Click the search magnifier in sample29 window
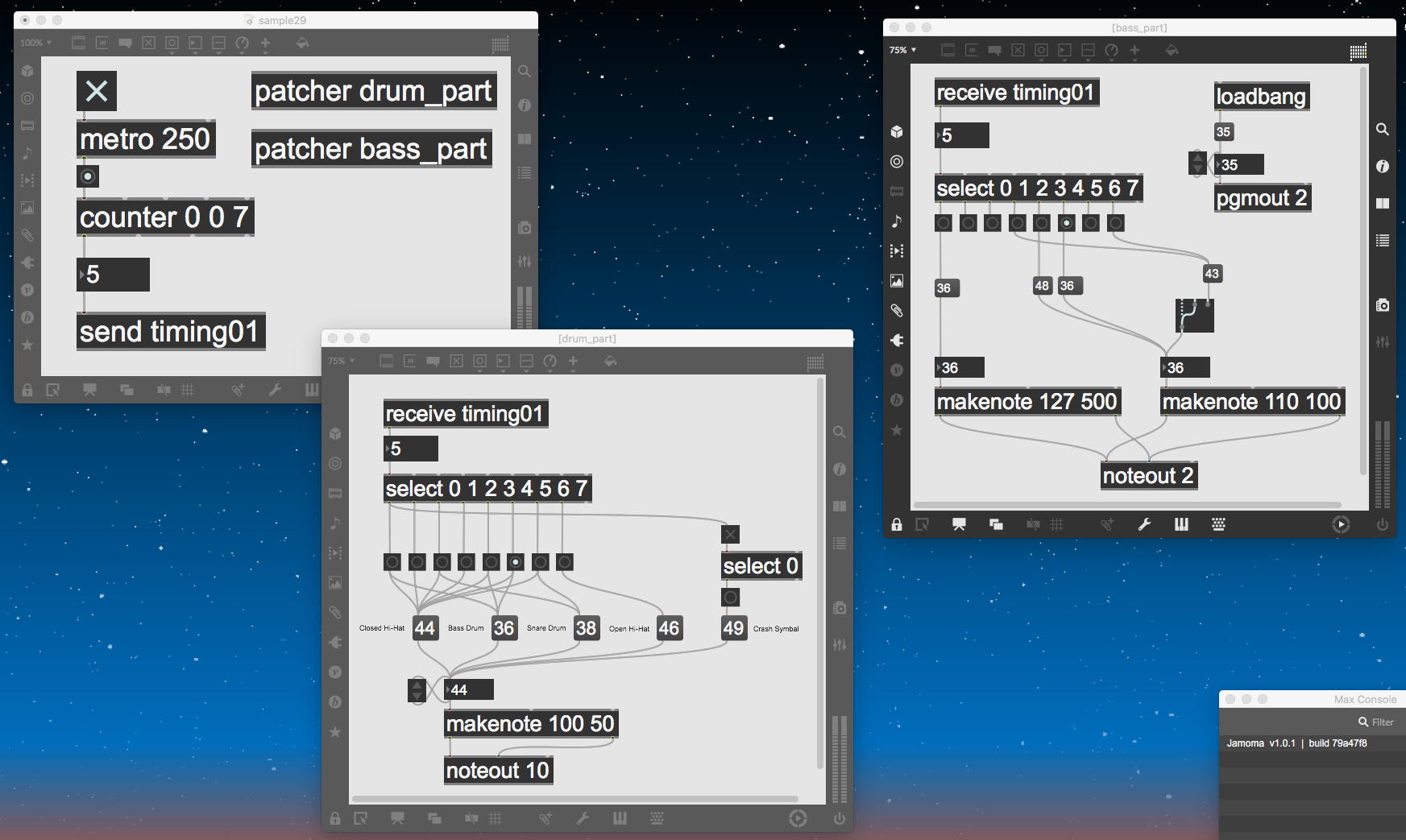 click(x=524, y=72)
